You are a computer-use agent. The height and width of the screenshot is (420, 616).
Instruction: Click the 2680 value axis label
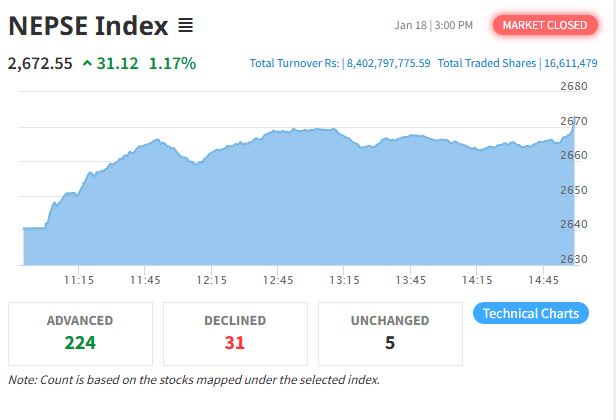[x=574, y=87]
